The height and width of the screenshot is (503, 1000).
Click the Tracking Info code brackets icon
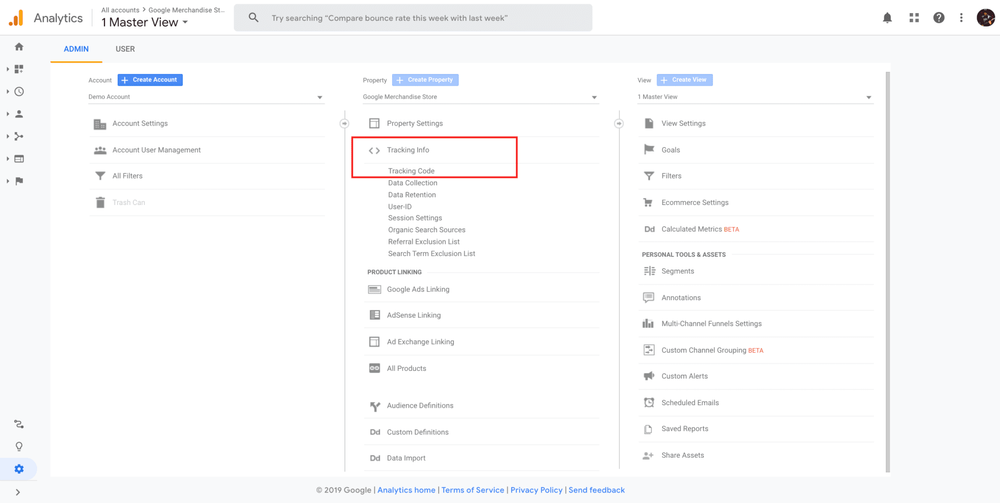(374, 150)
